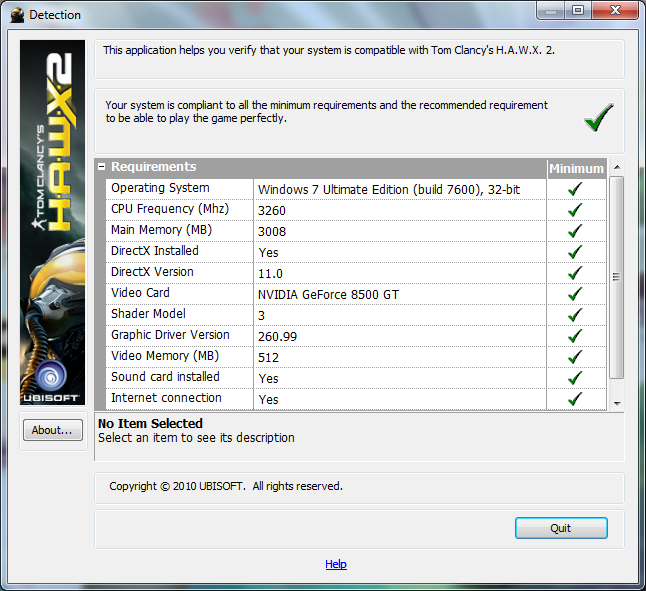646x591 pixels.
Task: Click the Sound card installed row checkmark
Action: [575, 378]
